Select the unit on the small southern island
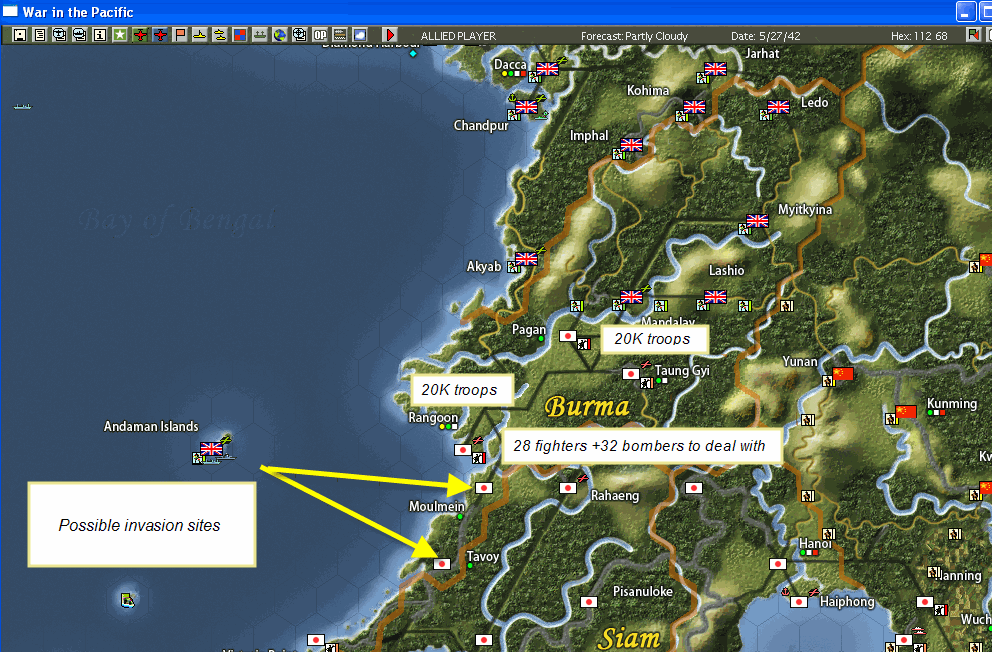The width and height of the screenshot is (992, 652). [x=128, y=599]
